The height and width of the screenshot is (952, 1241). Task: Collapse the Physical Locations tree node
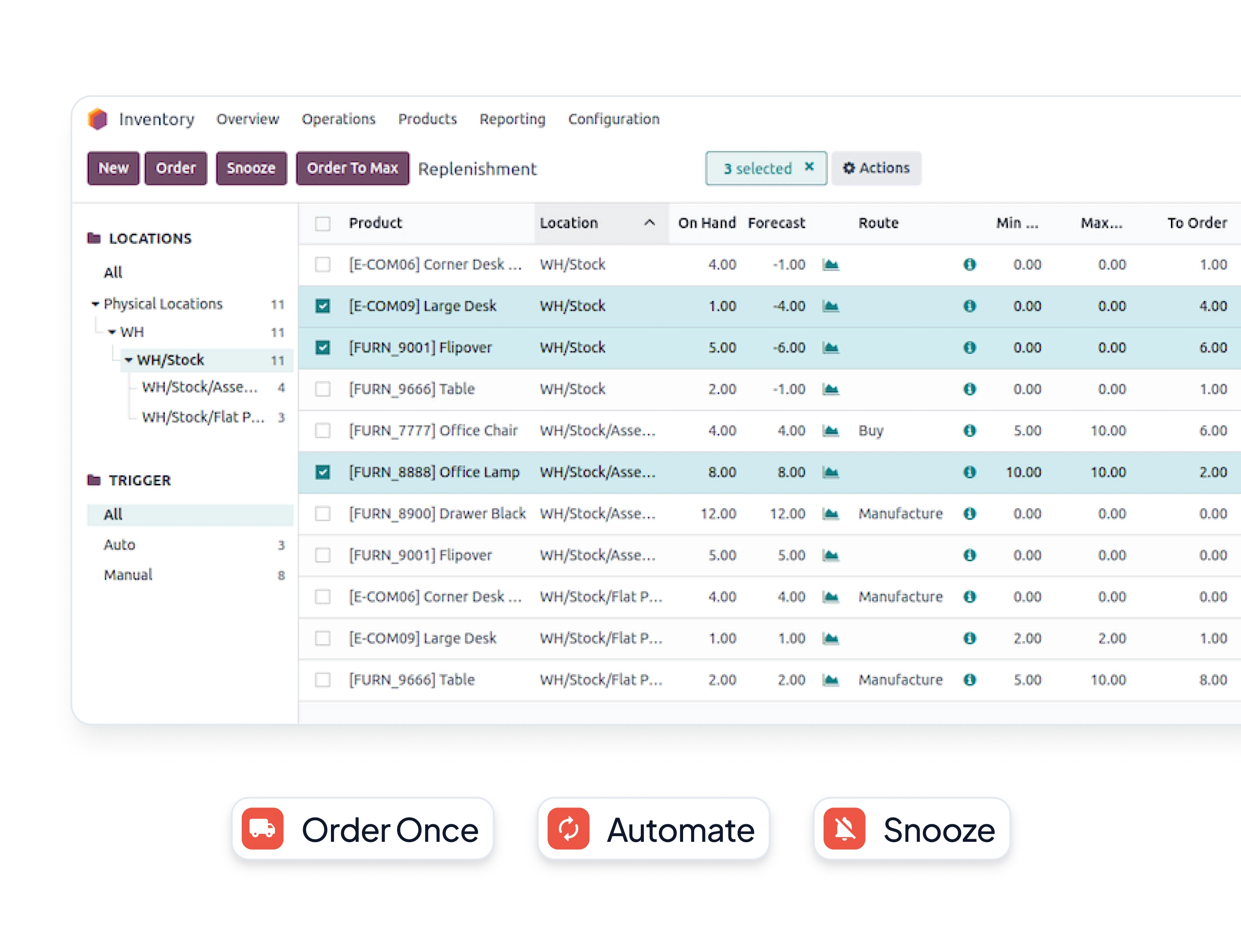(95, 304)
